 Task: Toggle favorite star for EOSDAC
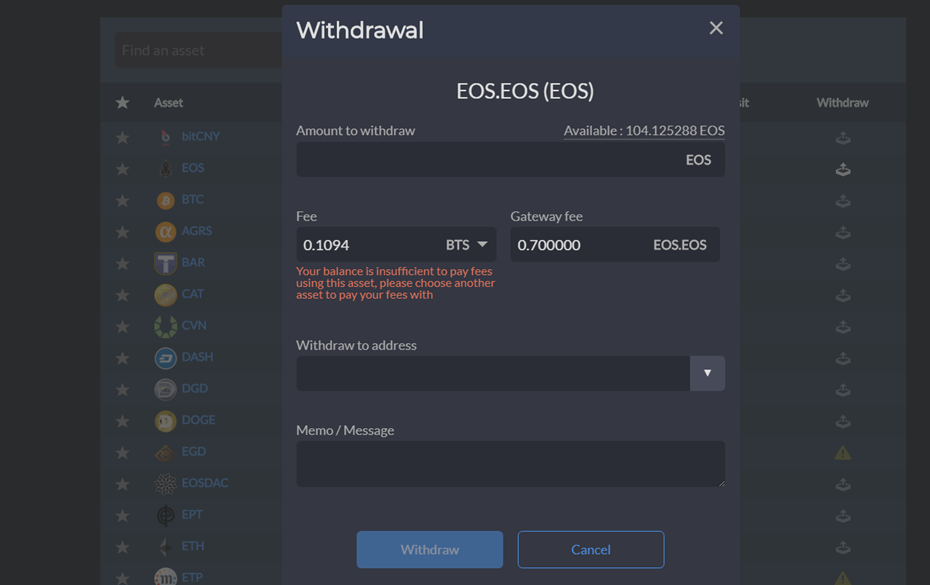122,484
